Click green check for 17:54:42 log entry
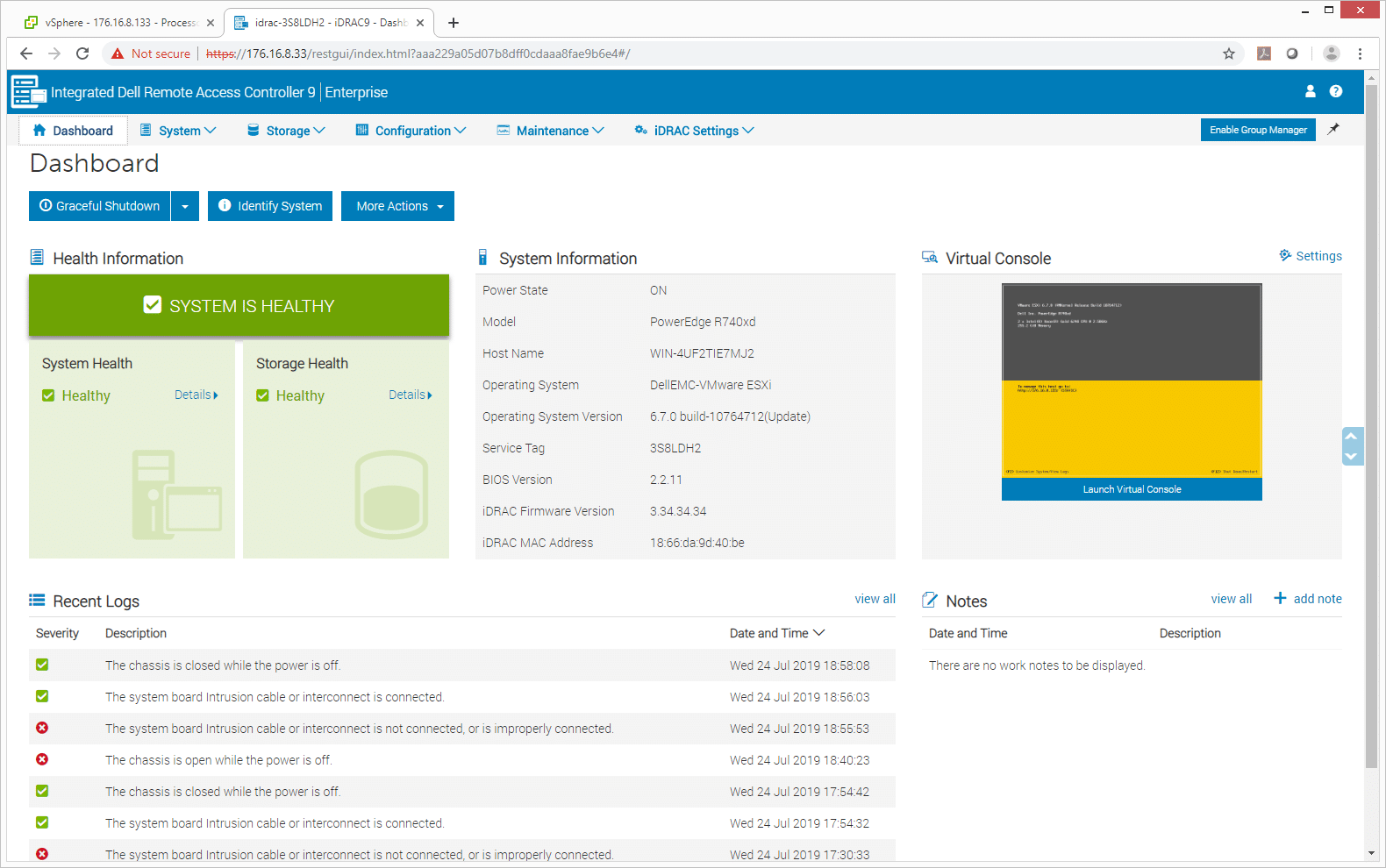The image size is (1386, 868). point(42,791)
